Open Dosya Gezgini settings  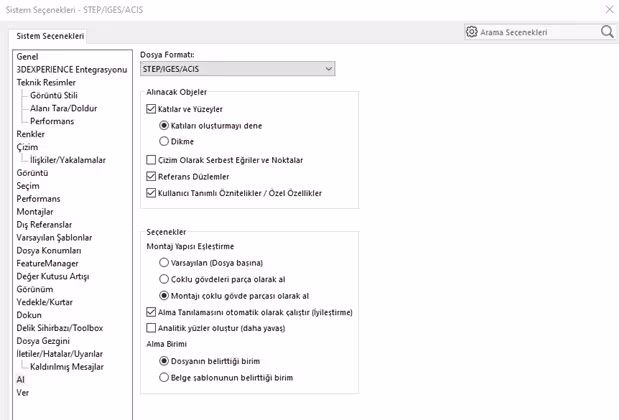tap(43, 341)
